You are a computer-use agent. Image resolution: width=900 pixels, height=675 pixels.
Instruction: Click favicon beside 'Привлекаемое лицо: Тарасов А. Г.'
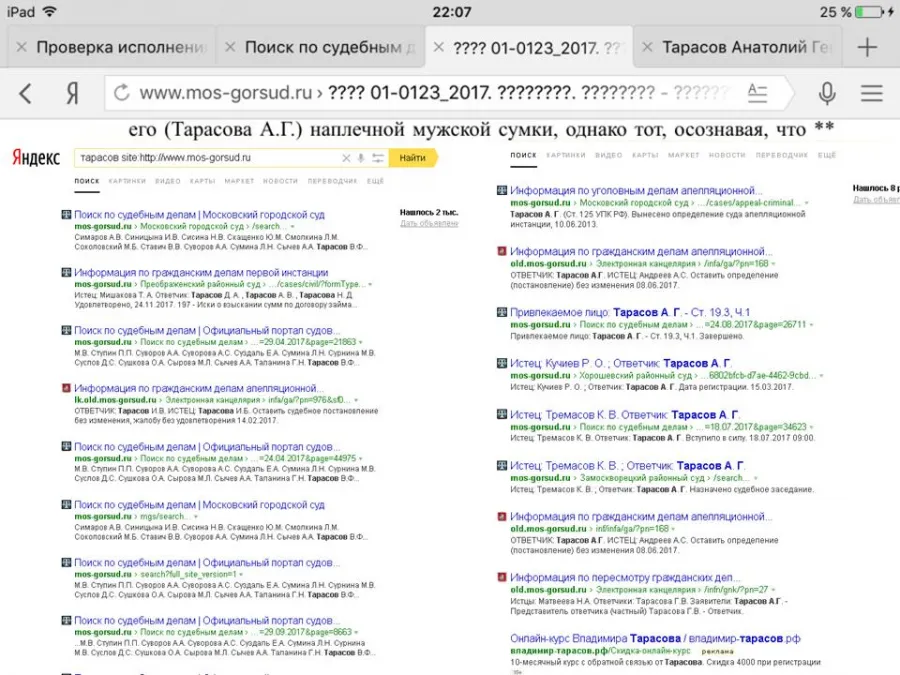pos(502,312)
